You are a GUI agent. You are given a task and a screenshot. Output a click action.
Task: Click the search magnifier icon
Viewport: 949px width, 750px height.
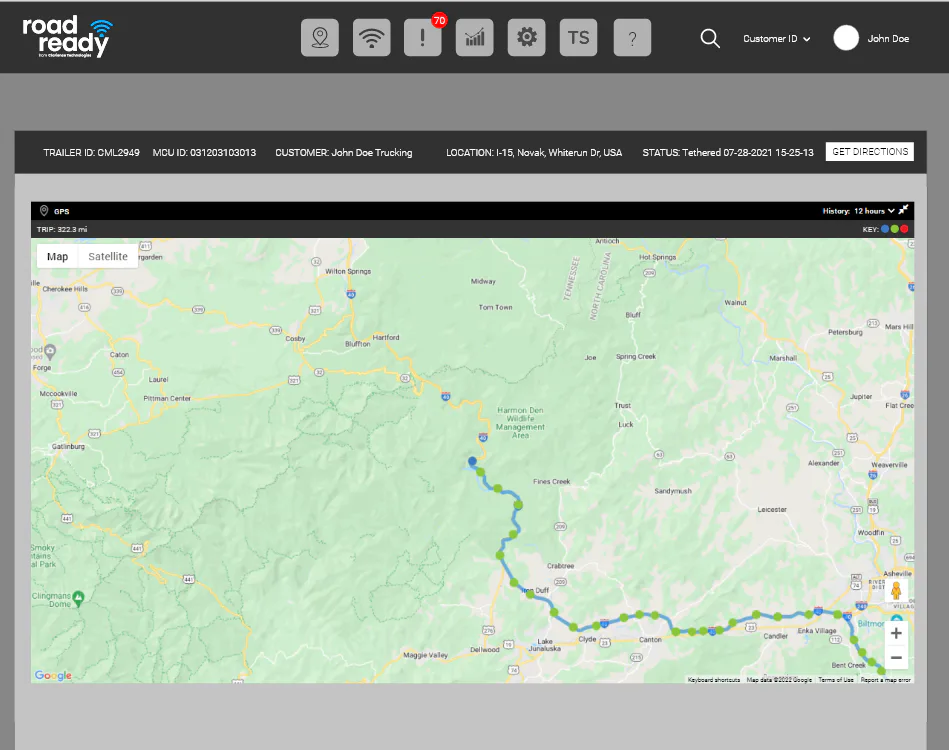[710, 39]
